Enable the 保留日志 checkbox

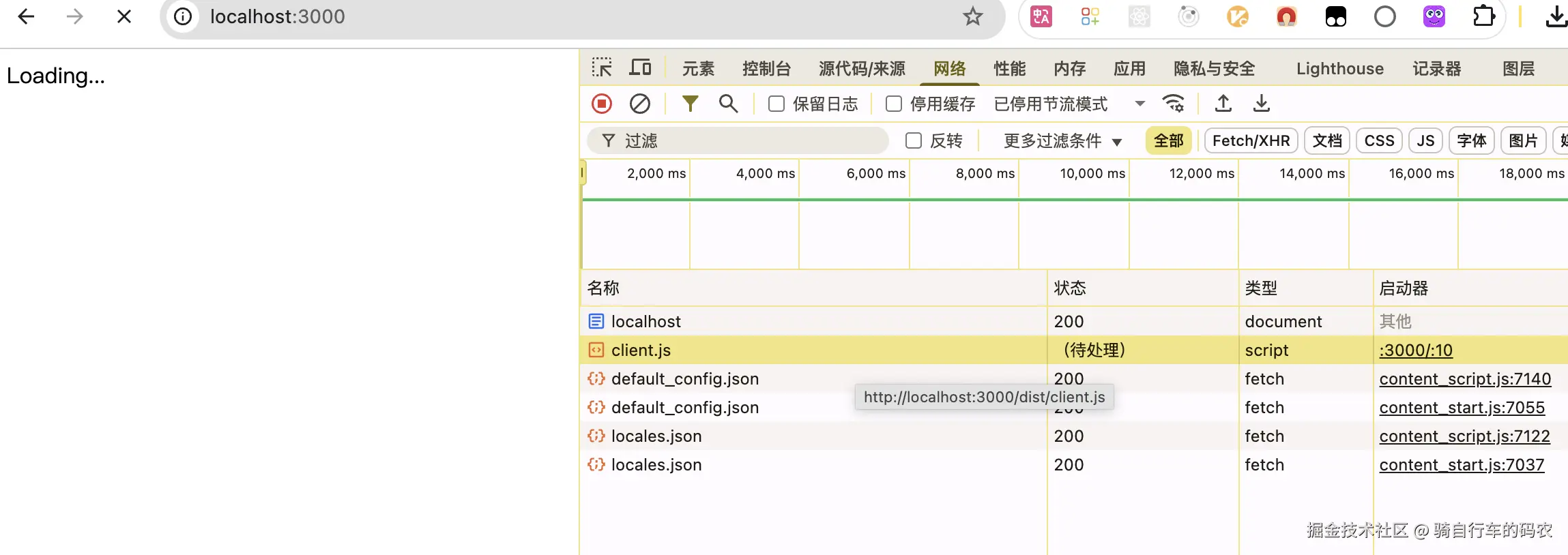point(776,104)
